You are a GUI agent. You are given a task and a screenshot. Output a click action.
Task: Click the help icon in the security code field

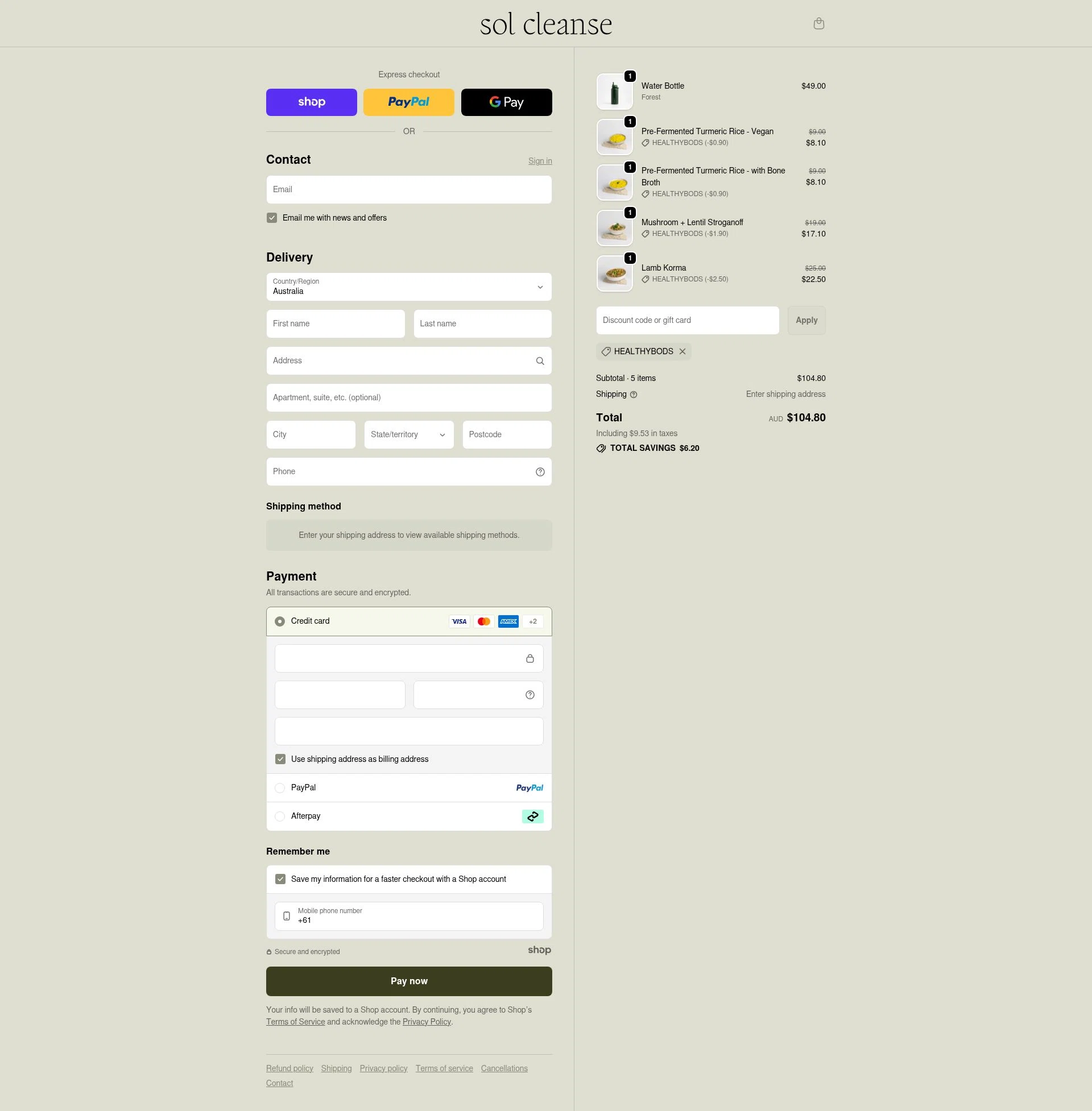point(529,694)
